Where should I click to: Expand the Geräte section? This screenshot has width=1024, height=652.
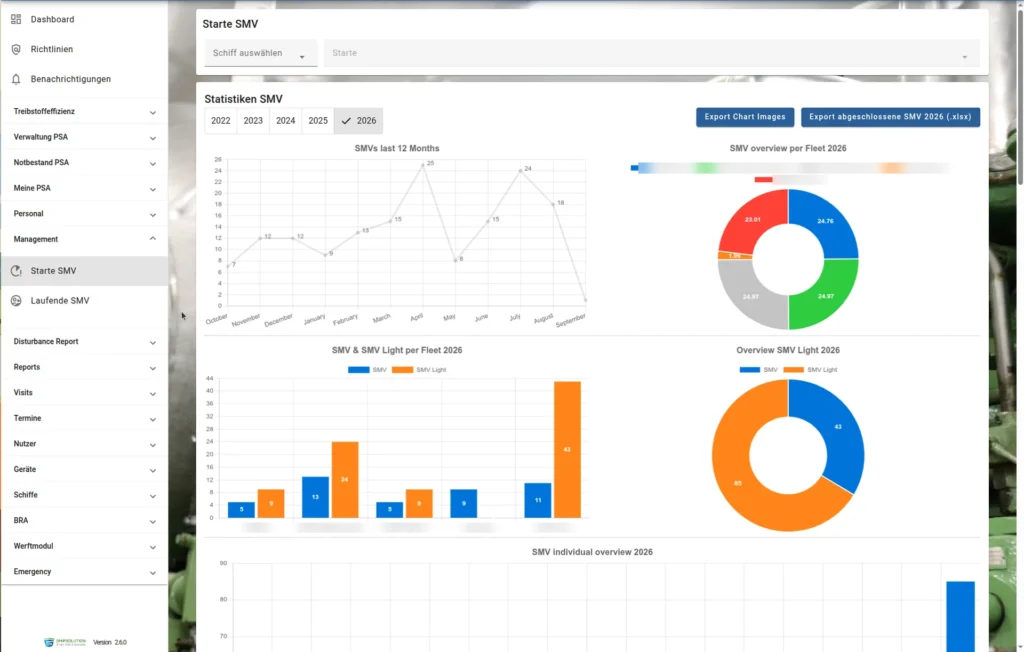point(84,469)
